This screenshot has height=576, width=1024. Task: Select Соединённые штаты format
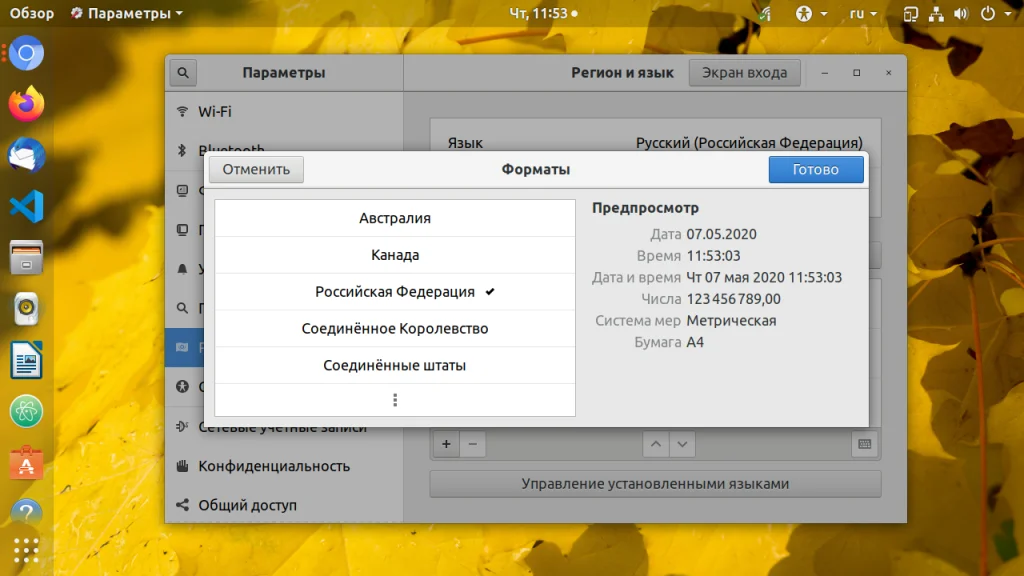pos(394,365)
